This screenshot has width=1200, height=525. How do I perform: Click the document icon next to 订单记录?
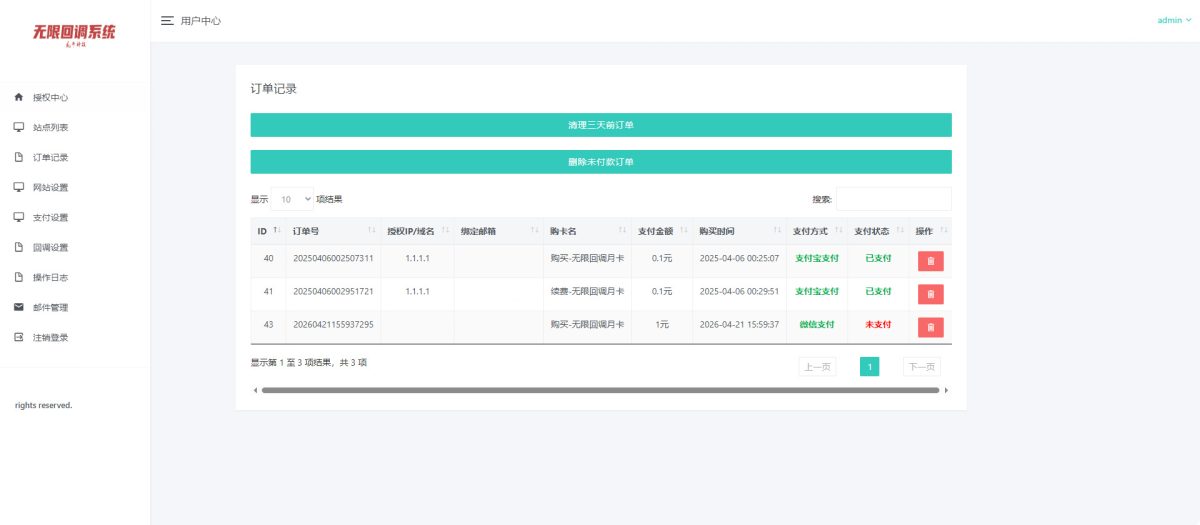[18, 157]
